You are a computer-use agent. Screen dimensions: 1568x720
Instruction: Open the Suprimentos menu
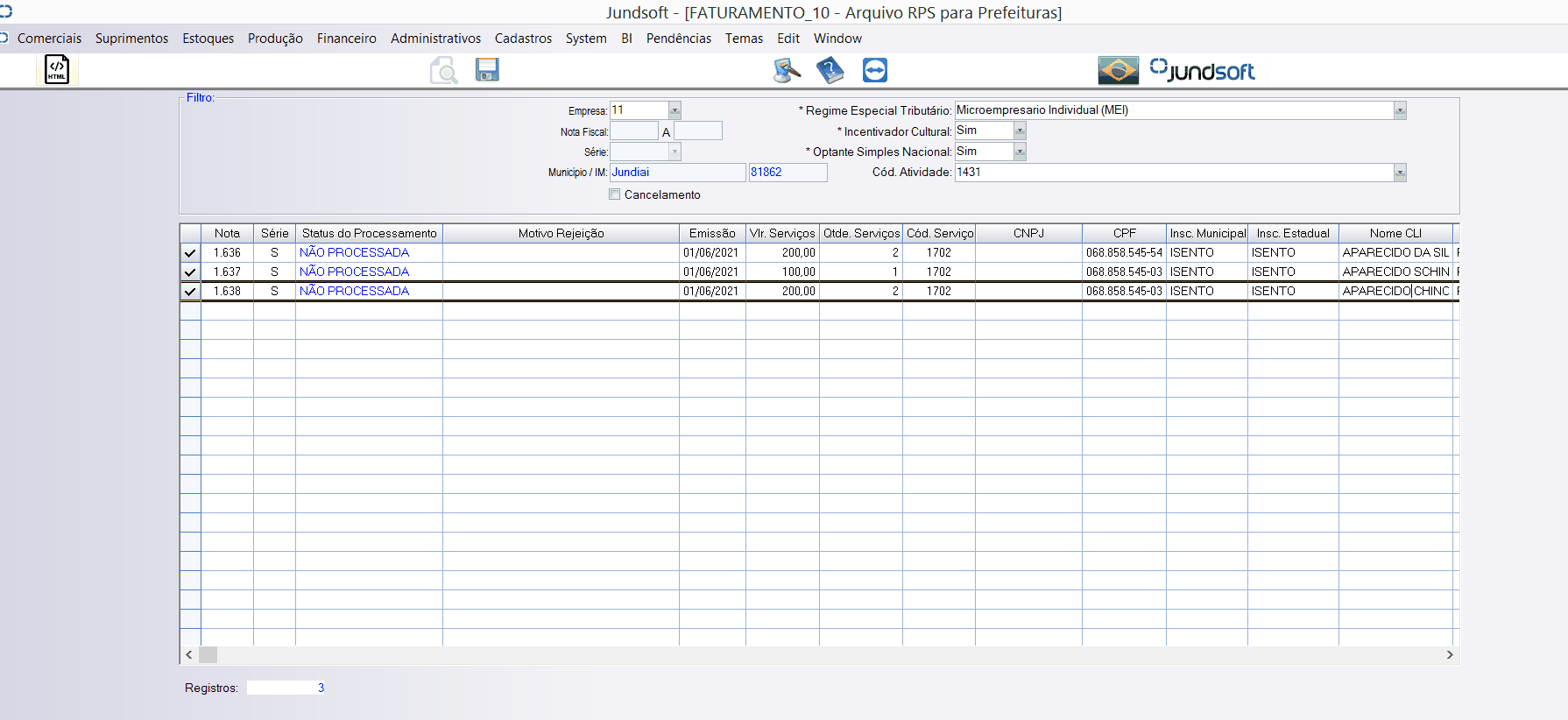pos(131,39)
